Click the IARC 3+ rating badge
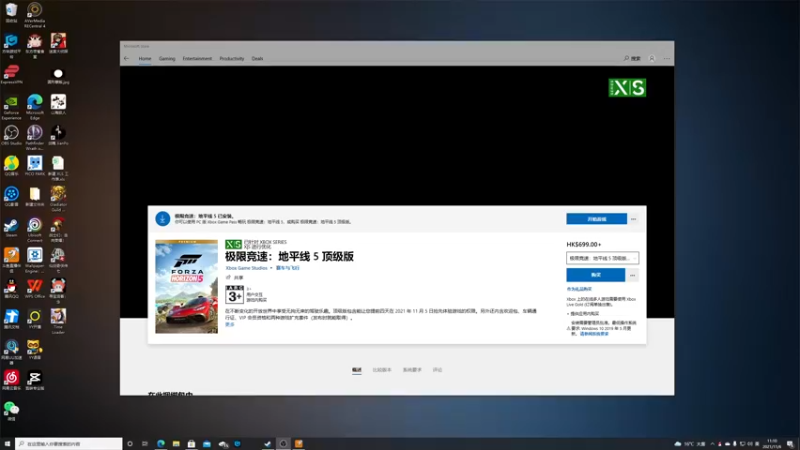This screenshot has width=800, height=450. (235, 294)
